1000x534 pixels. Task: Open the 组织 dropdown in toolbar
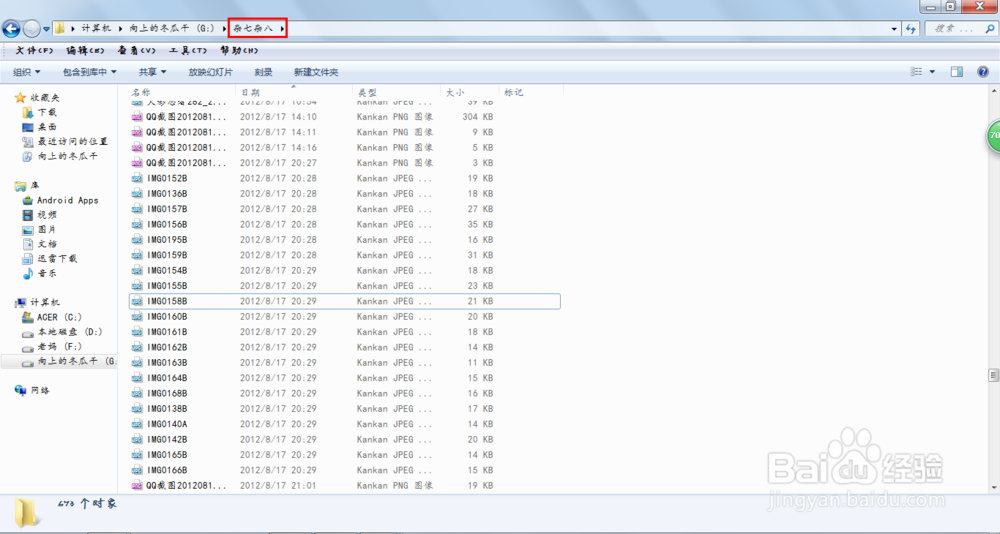[x=27, y=72]
